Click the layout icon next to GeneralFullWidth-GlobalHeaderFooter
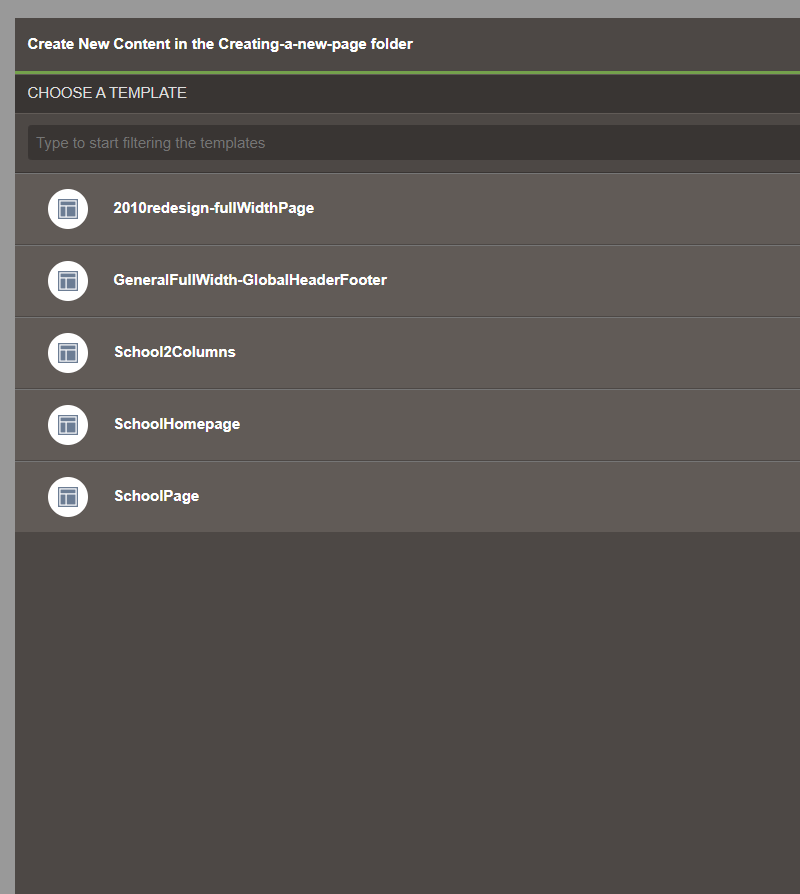This screenshot has height=894, width=800. pyautogui.click(x=68, y=281)
